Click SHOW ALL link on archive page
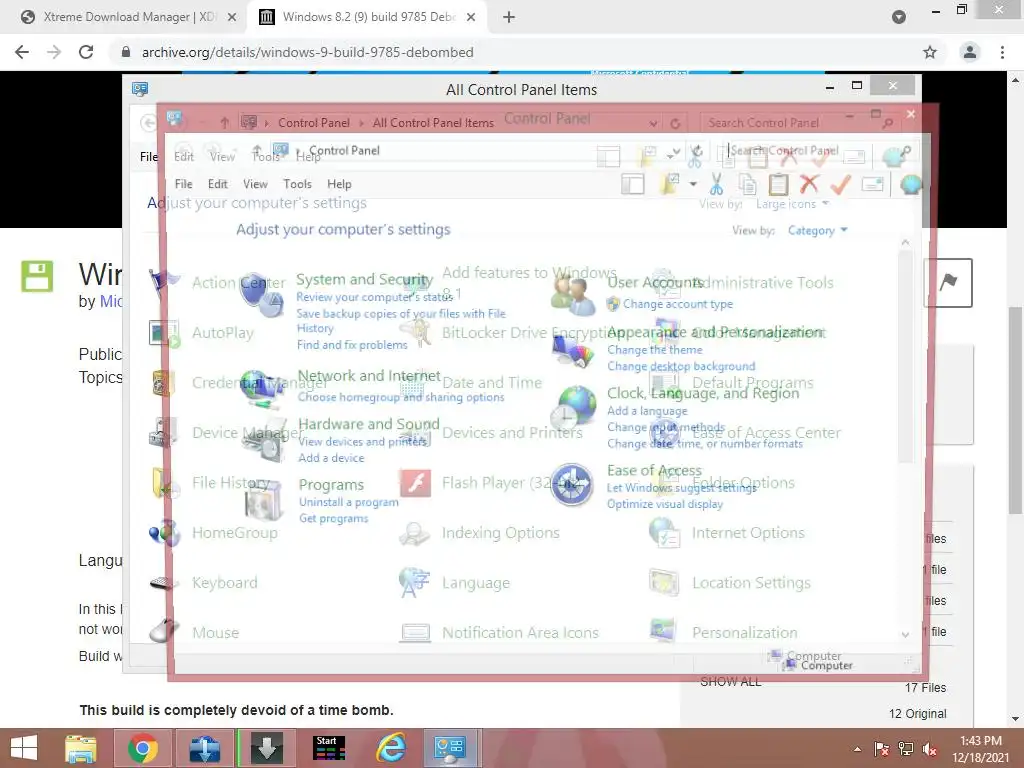The width and height of the screenshot is (1024, 768). pos(730,682)
